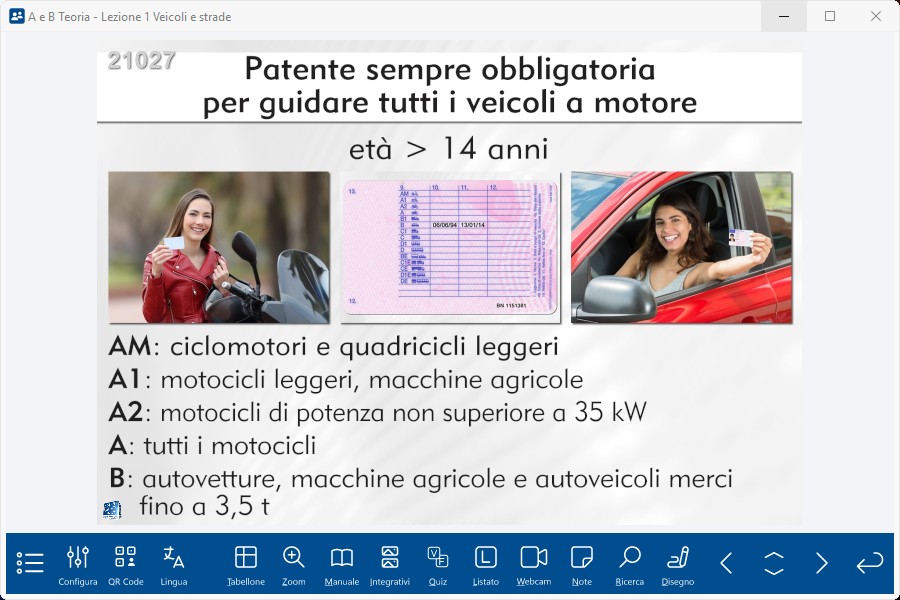The width and height of the screenshot is (900, 600).
Task: Go to the next slide arrow
Action: coord(822,563)
